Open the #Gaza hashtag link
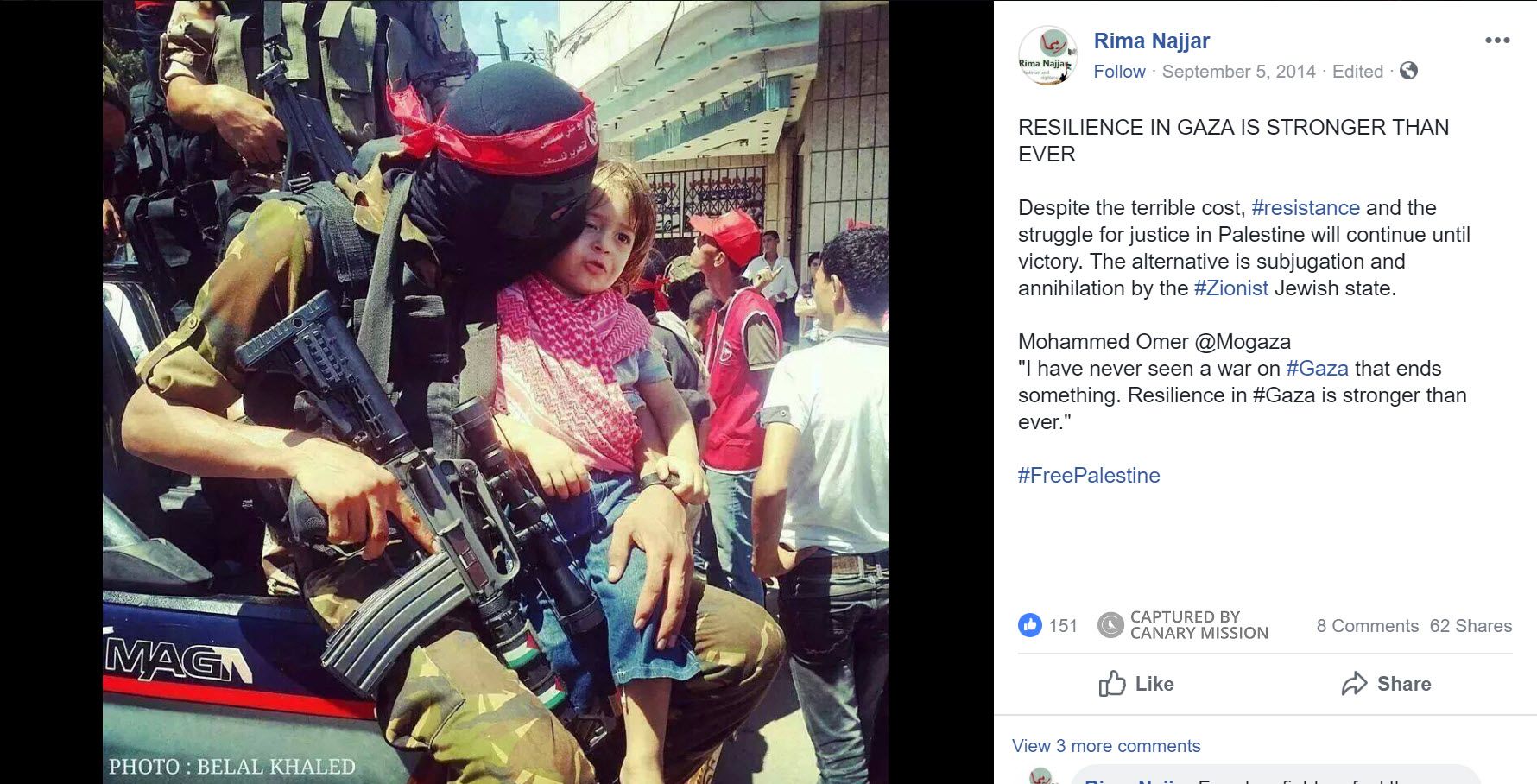 coord(1317,369)
